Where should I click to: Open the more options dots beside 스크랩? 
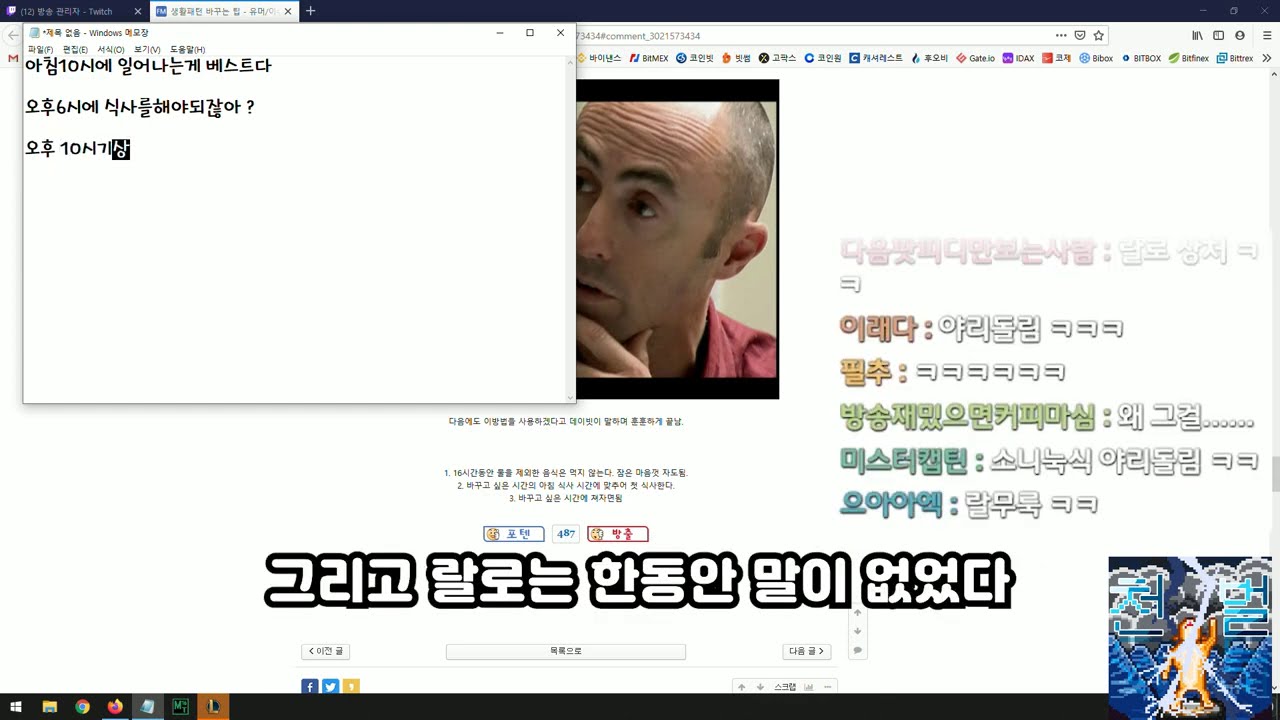[827, 687]
